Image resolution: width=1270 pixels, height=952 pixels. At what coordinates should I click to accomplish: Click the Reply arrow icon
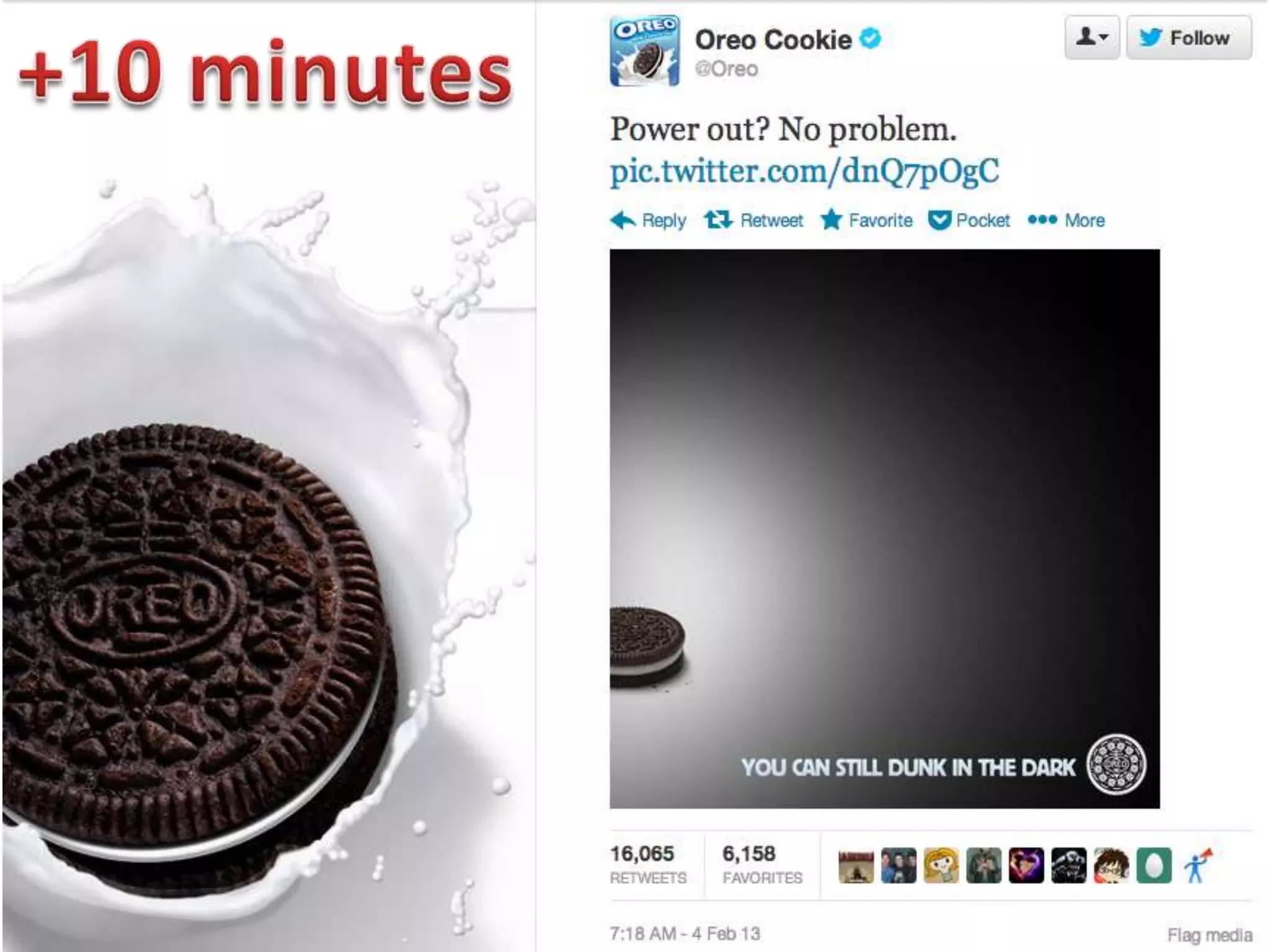[x=623, y=220]
